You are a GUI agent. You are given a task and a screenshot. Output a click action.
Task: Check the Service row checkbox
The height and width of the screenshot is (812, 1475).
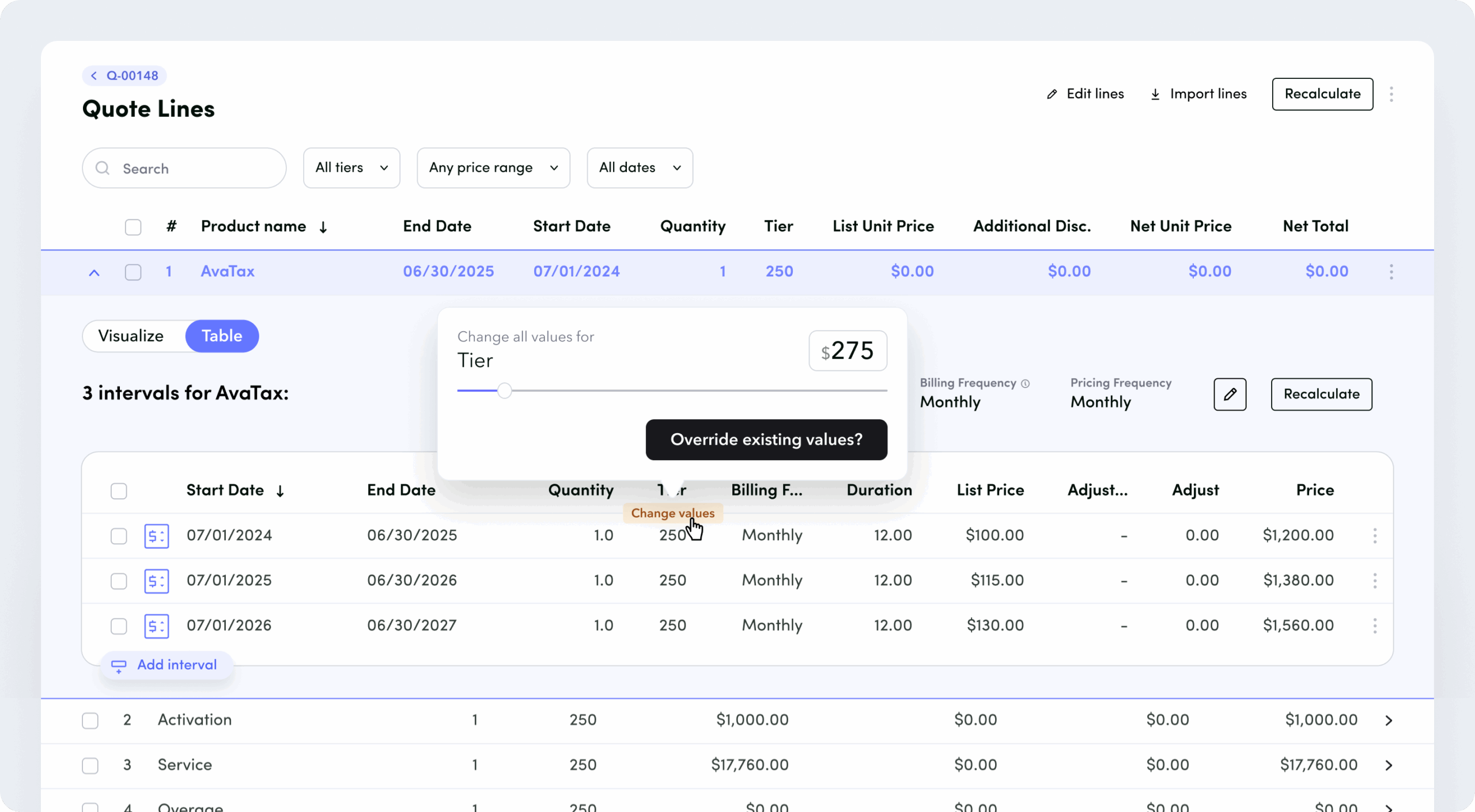[90, 765]
